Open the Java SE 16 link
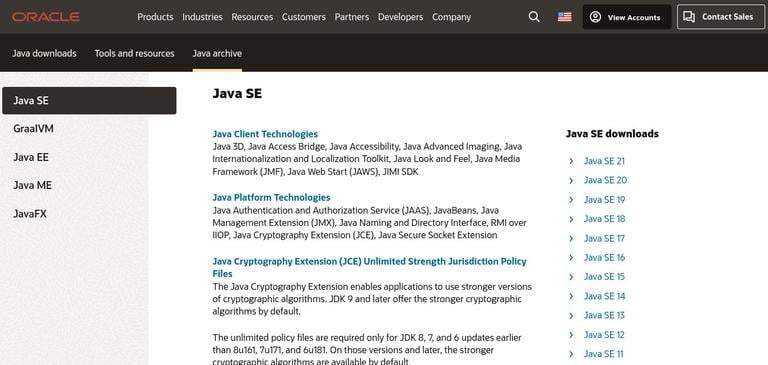768x365 pixels. (604, 258)
